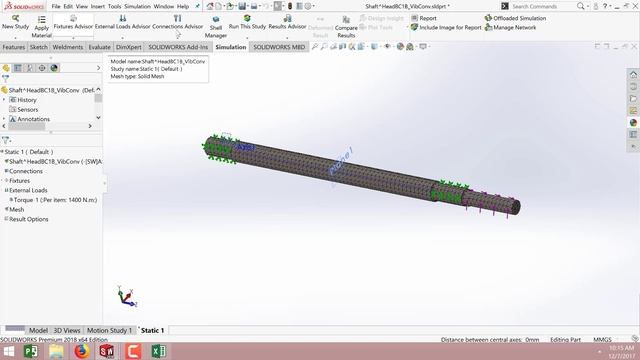Switch to the Weldments tab
The image size is (640, 360).
68,47
